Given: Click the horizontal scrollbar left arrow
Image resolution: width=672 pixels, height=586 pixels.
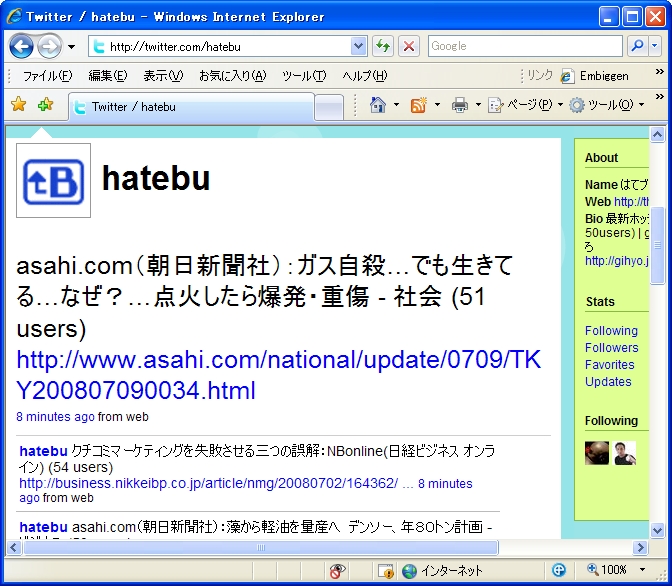Looking at the screenshot, I should click(14, 547).
